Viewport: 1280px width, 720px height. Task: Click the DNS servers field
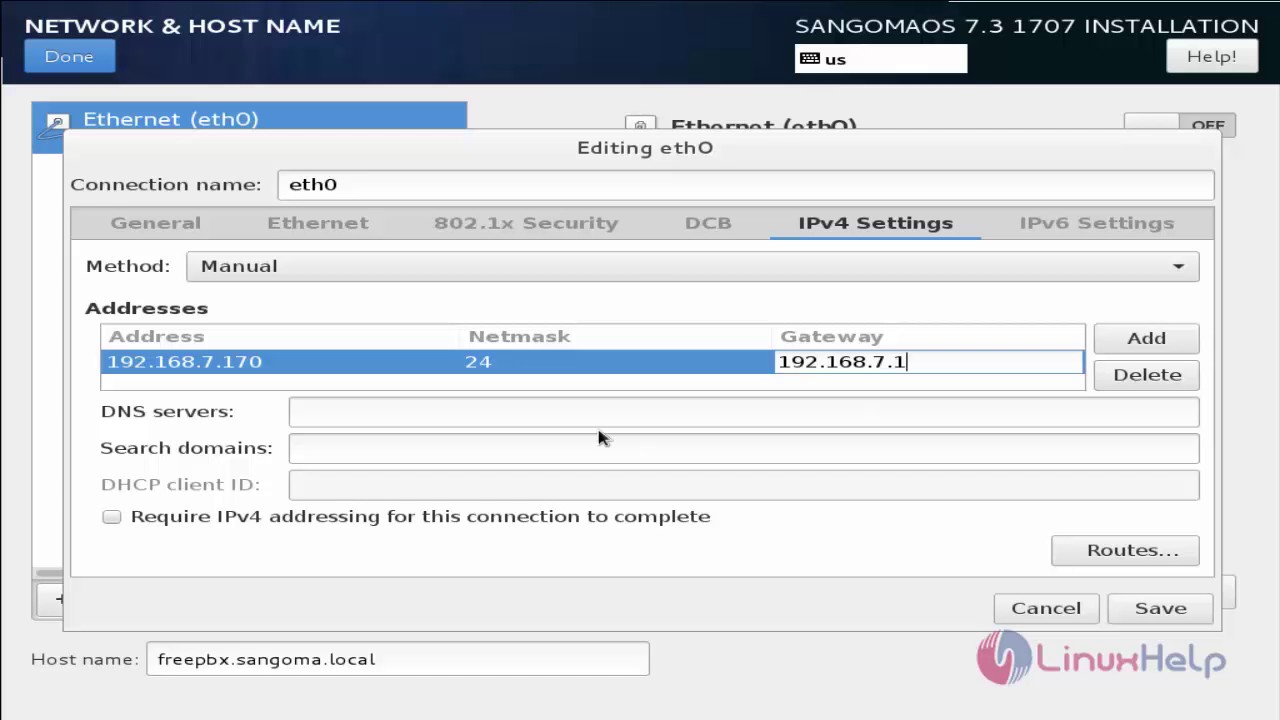pyautogui.click(x=743, y=412)
